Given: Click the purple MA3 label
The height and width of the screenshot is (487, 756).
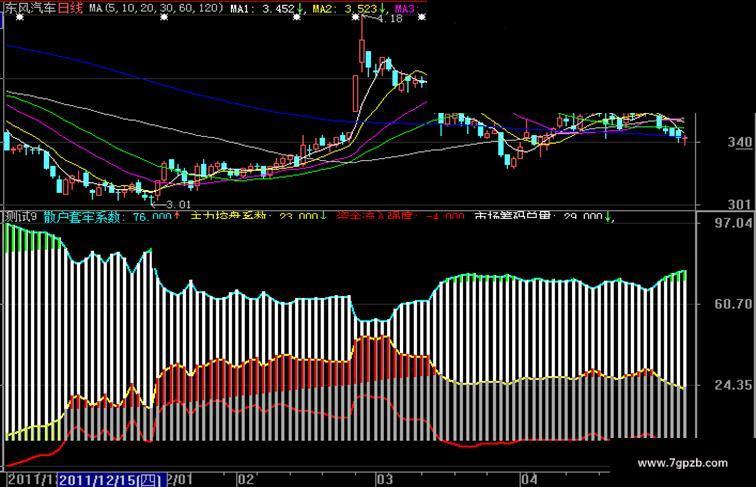Looking at the screenshot, I should coord(405,9).
